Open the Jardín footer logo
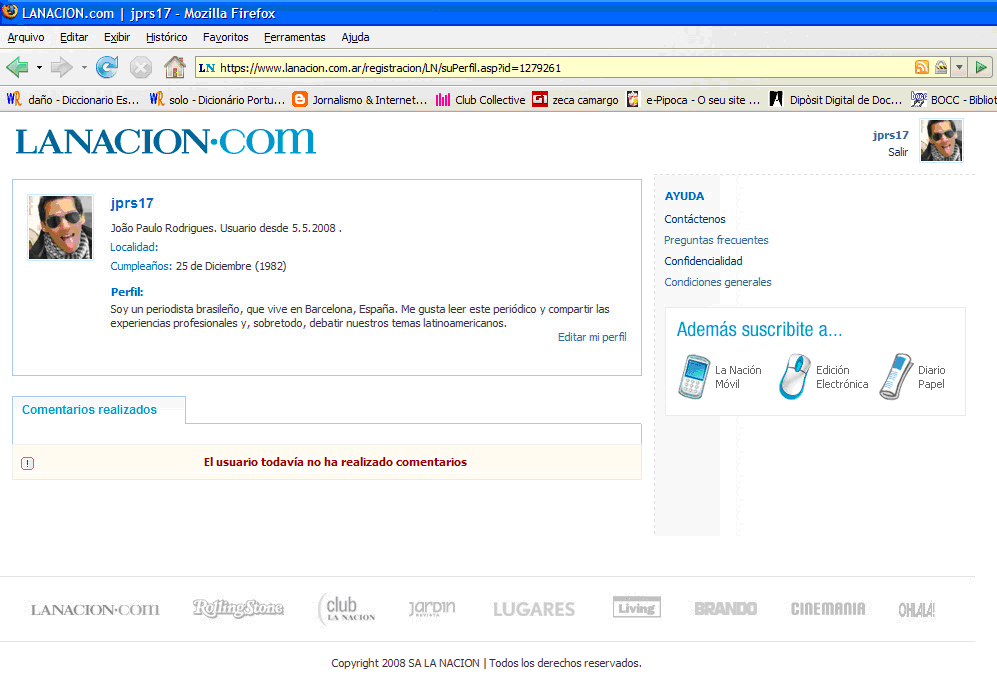 click(432, 609)
